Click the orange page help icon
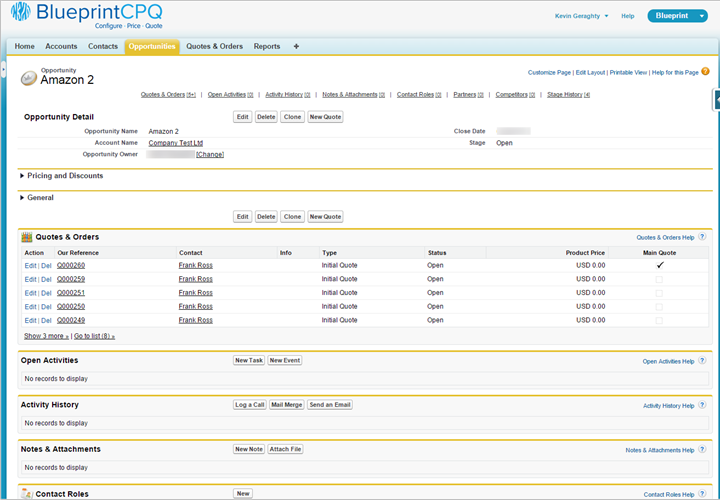 point(705,72)
